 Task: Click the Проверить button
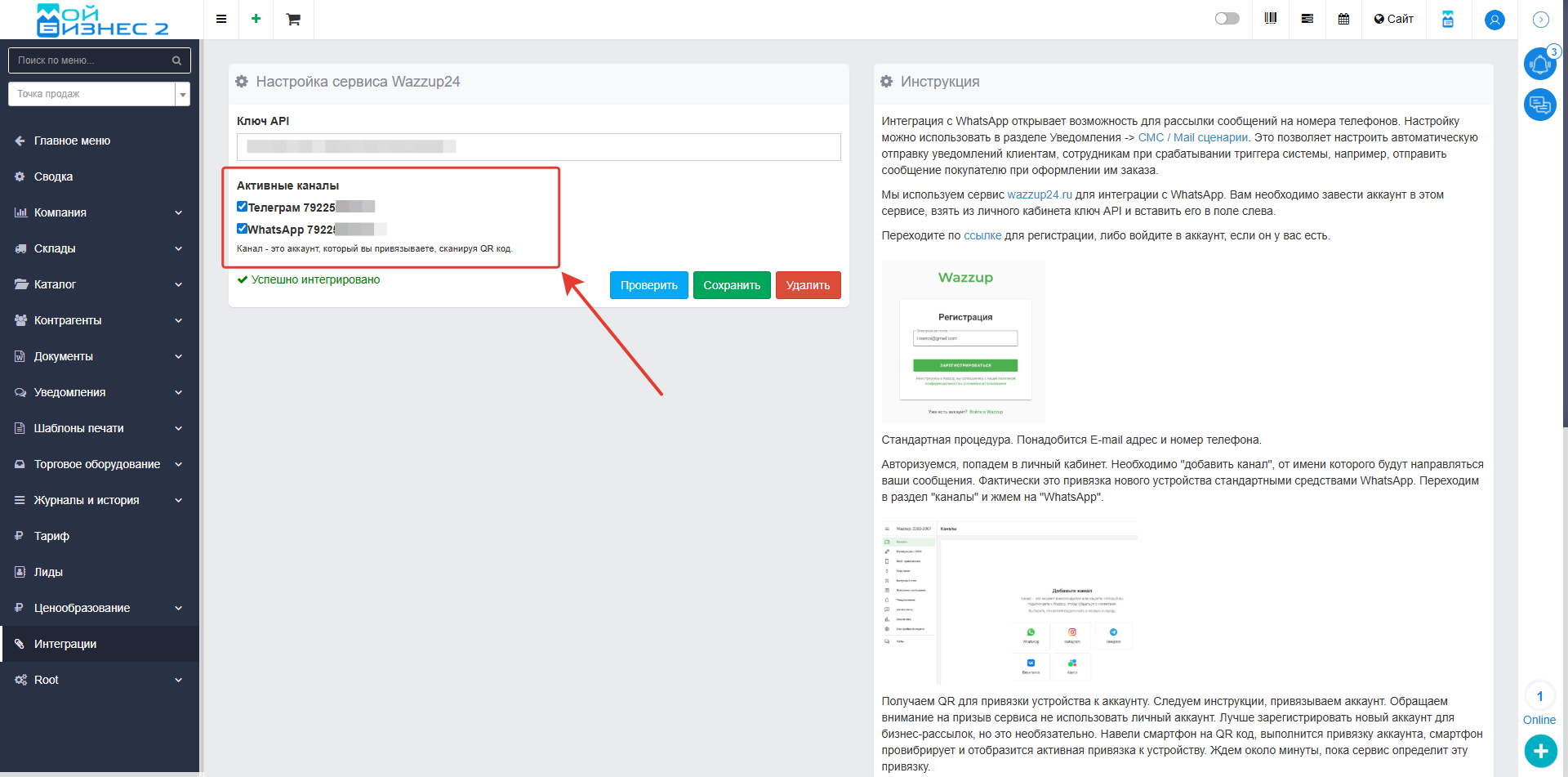pos(648,285)
